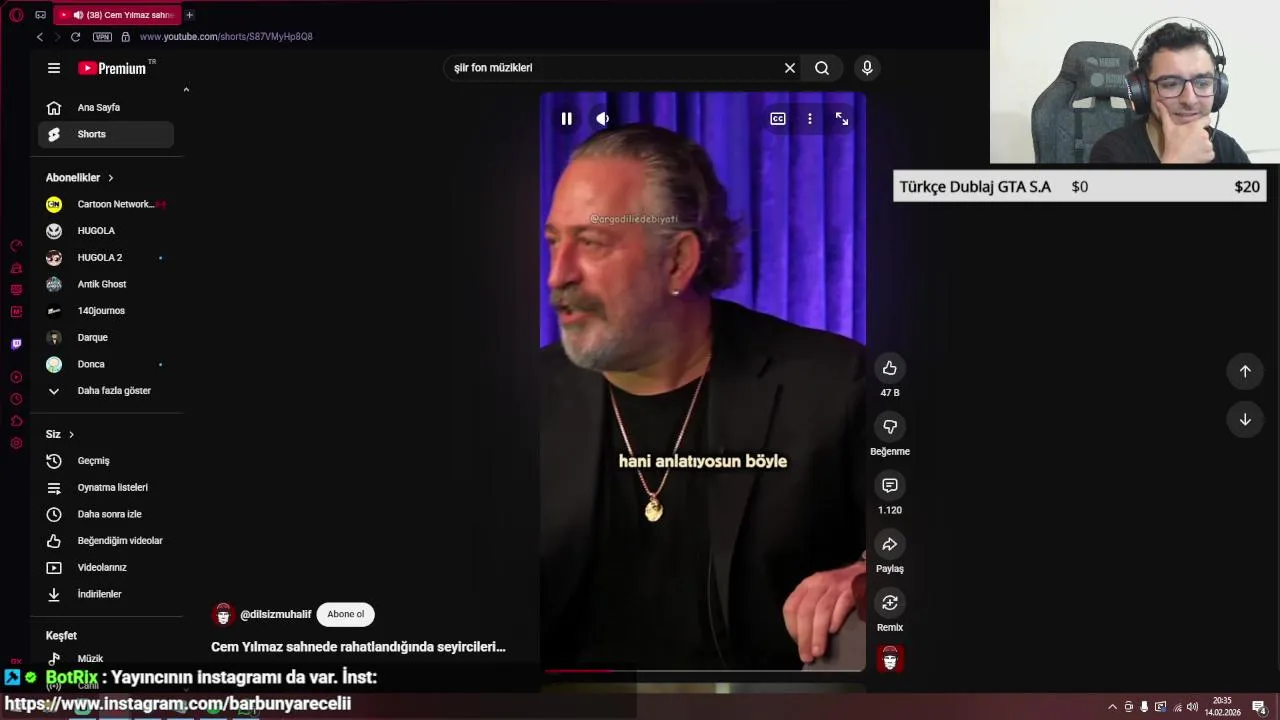Seek using the red video progress bar
Viewport: 1280px width, 720px height.
tap(703, 670)
